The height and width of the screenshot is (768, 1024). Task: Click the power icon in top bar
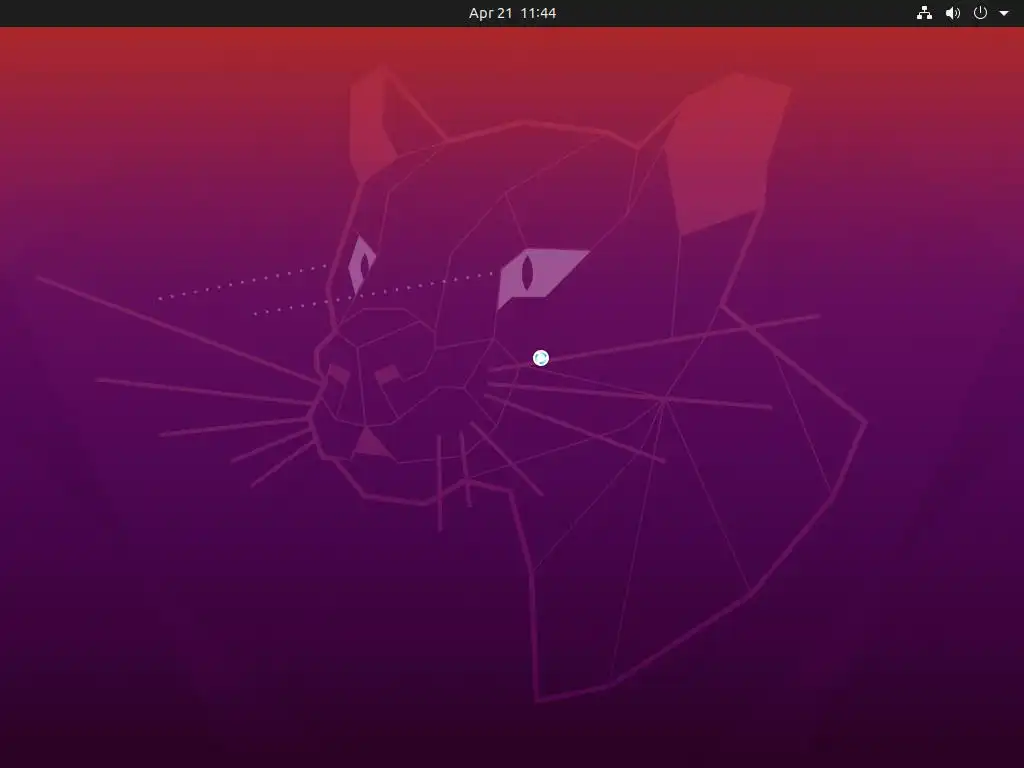coord(980,13)
